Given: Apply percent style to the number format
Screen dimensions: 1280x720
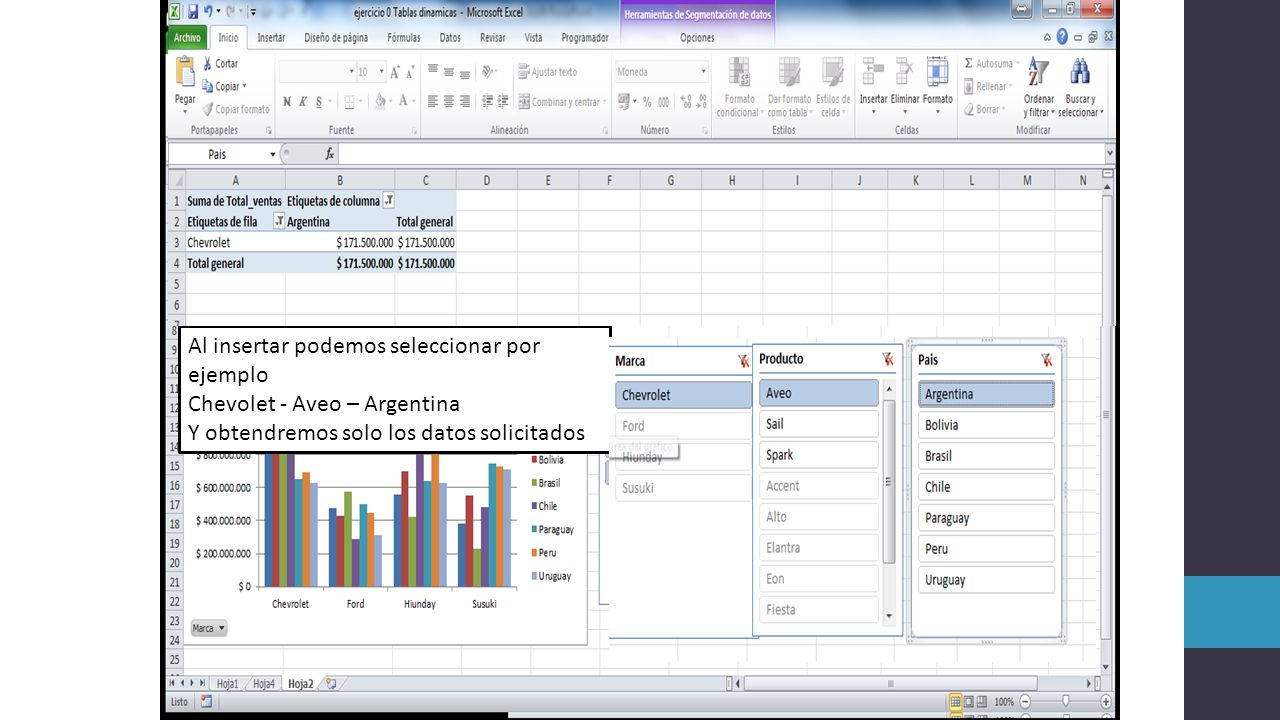Looking at the screenshot, I should (647, 102).
